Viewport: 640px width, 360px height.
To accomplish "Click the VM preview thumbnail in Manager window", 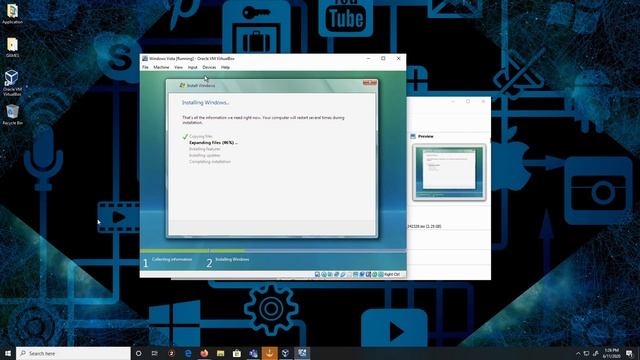I will pyautogui.click(x=449, y=172).
